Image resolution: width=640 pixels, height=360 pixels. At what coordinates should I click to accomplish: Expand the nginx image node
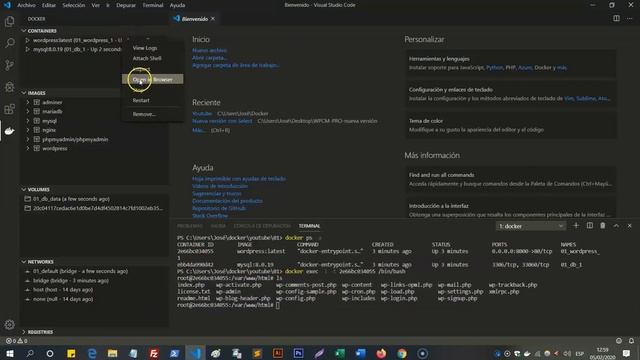[28, 130]
